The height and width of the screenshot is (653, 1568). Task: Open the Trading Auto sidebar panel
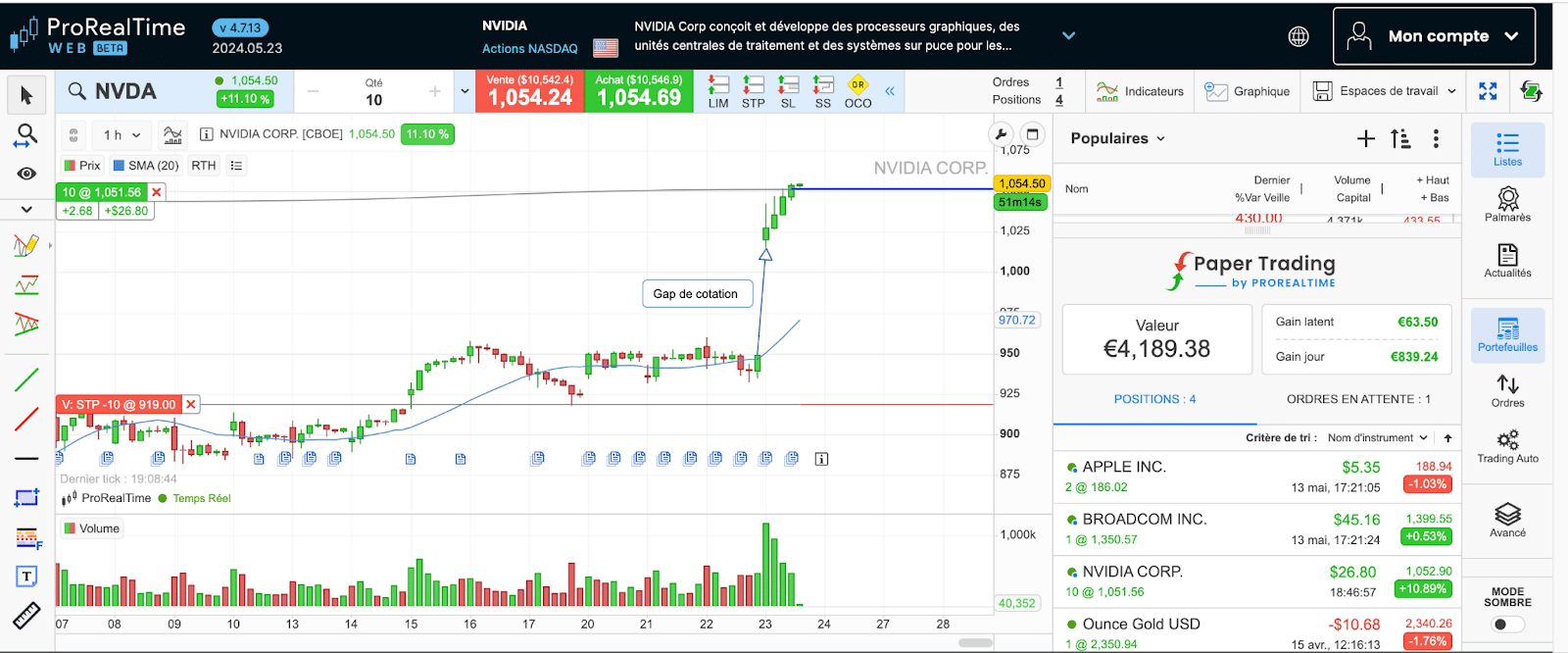pos(1507,446)
